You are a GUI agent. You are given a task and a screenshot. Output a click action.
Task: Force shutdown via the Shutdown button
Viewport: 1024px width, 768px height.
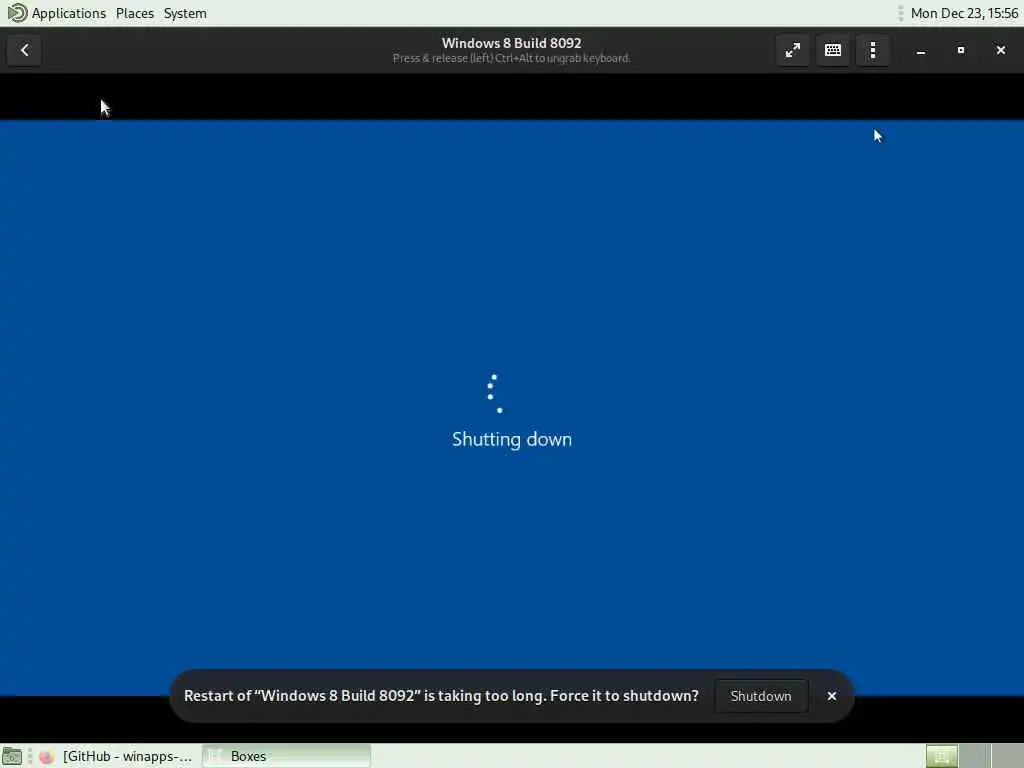click(761, 696)
